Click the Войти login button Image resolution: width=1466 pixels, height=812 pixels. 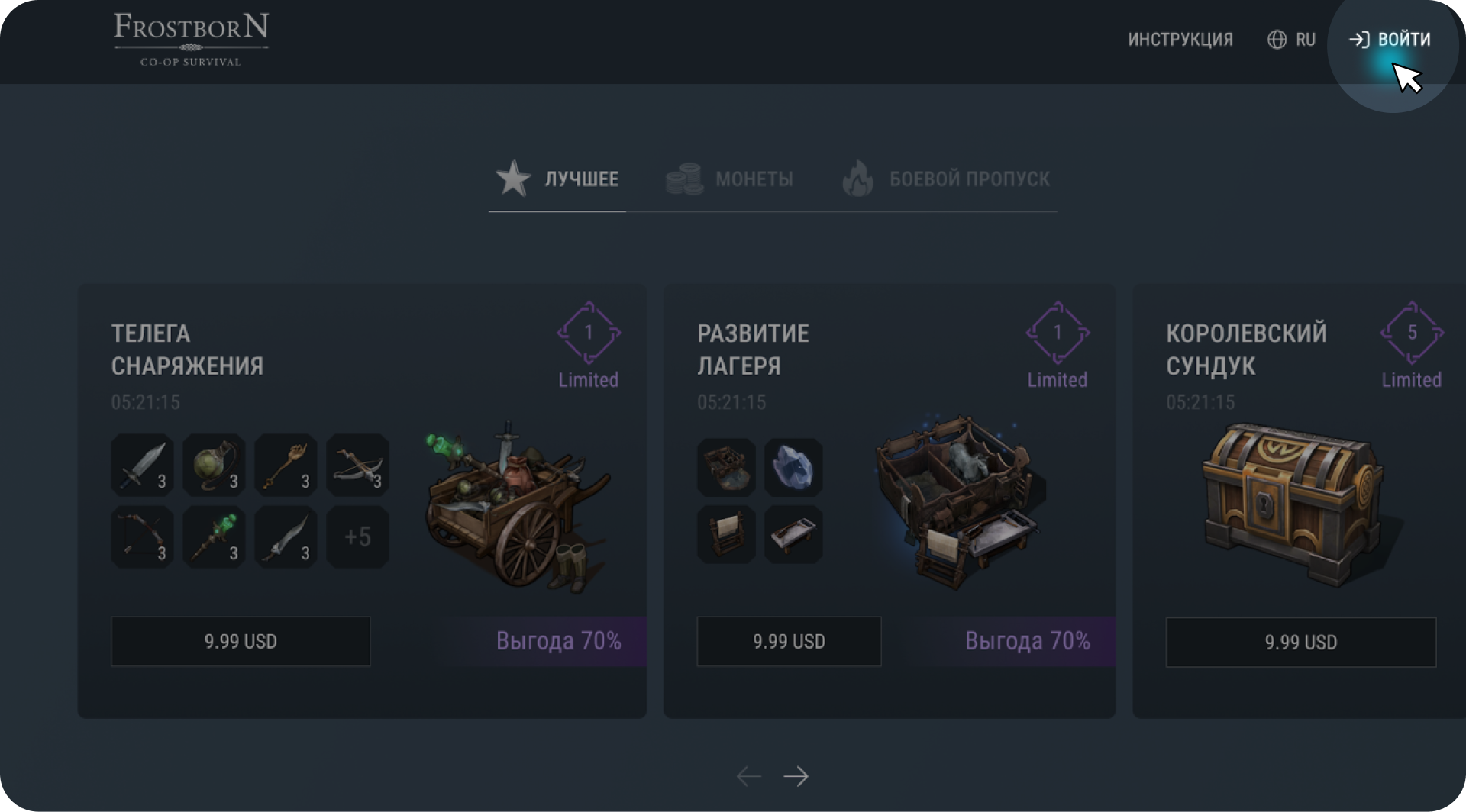[1390, 40]
